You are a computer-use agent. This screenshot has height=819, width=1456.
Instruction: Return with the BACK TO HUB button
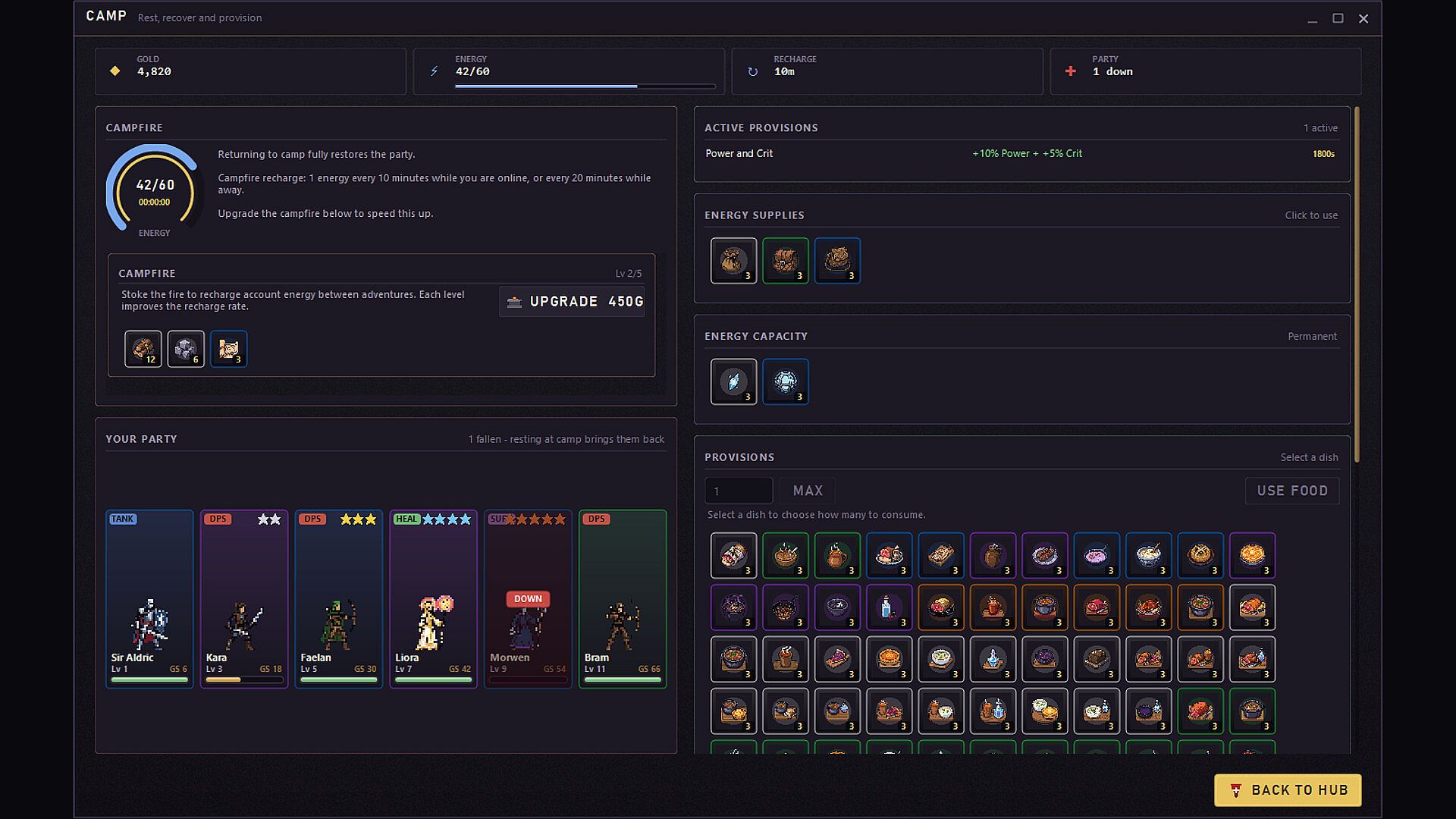pyautogui.click(x=1288, y=790)
